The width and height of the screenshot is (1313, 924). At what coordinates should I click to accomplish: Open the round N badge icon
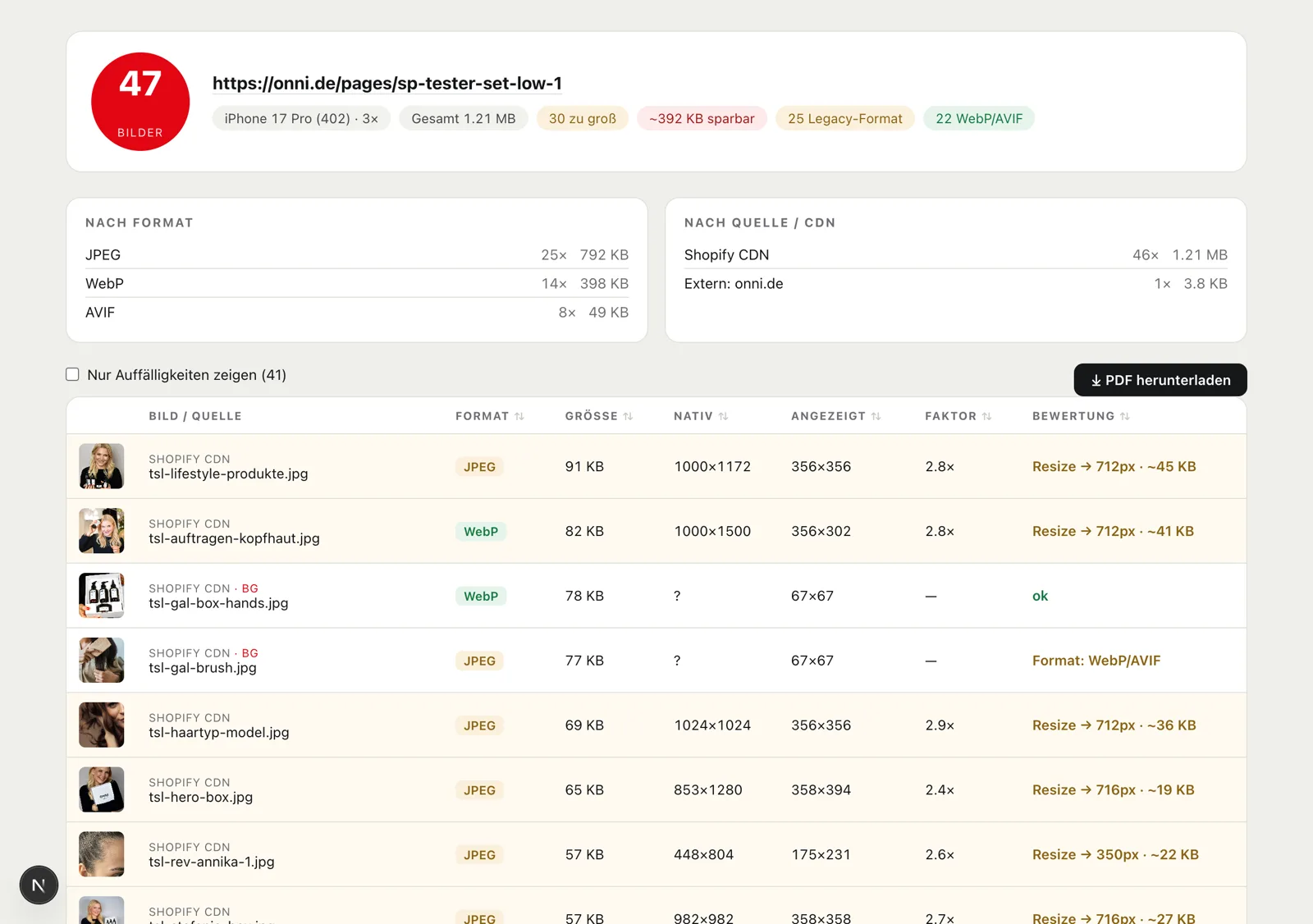(x=39, y=885)
